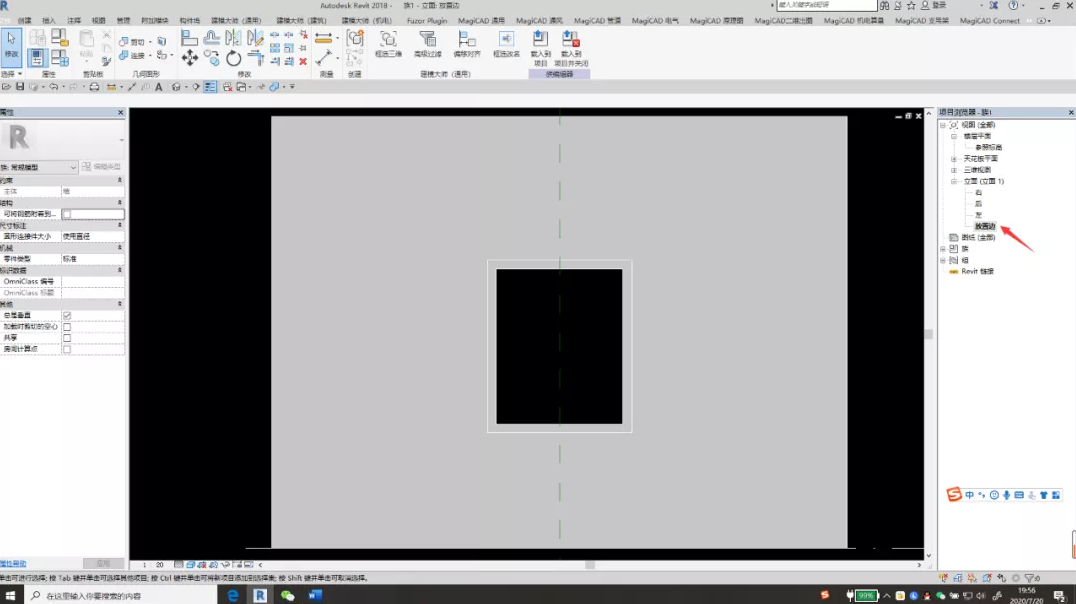The width and height of the screenshot is (1076, 604).
Task: Collapse the 视图 (全部) tree node
Action: [943, 125]
